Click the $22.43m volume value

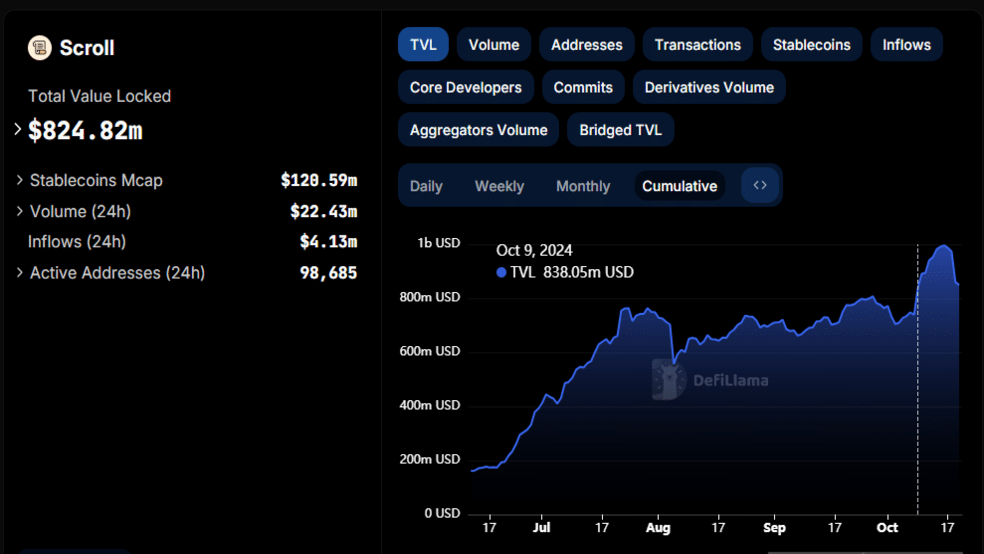[324, 211]
